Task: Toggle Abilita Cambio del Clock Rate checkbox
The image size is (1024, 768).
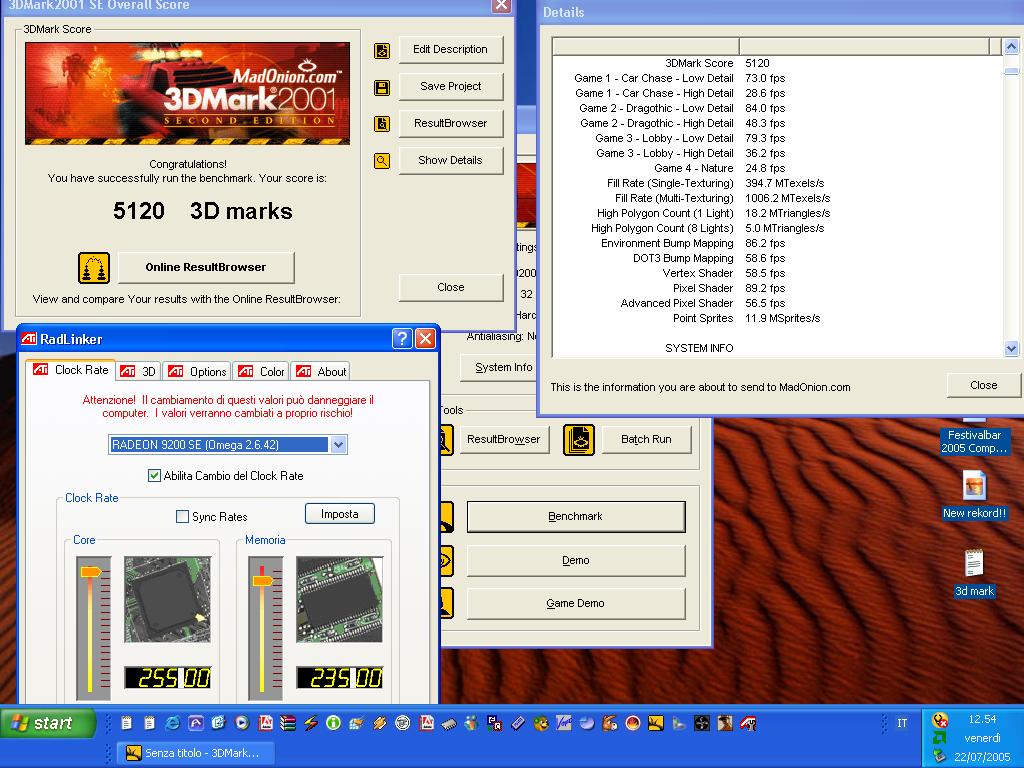Action: pyautogui.click(x=154, y=475)
